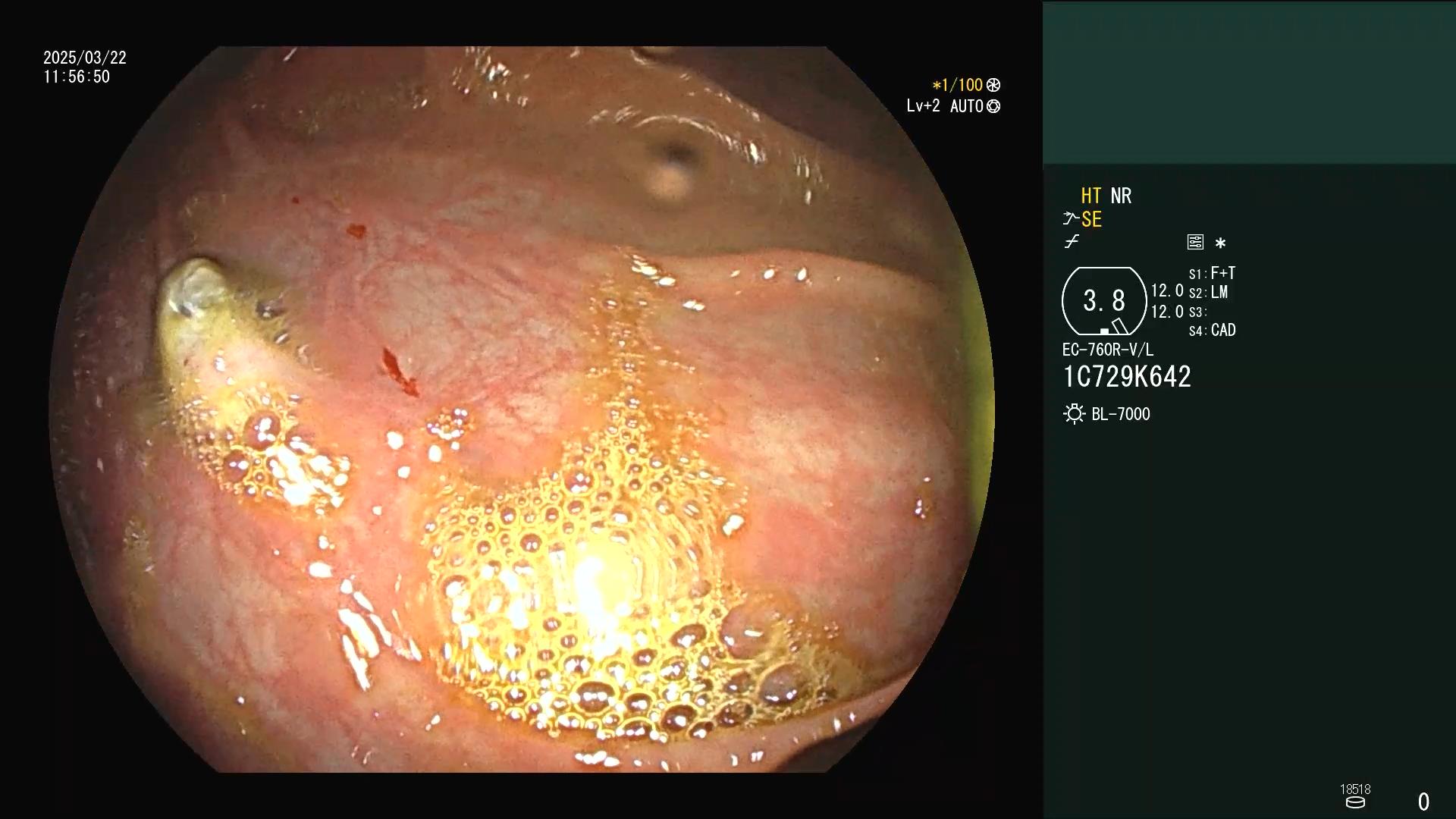Click the scope model EC-760R-V/L
This screenshot has height=819, width=1456.
point(1107,350)
